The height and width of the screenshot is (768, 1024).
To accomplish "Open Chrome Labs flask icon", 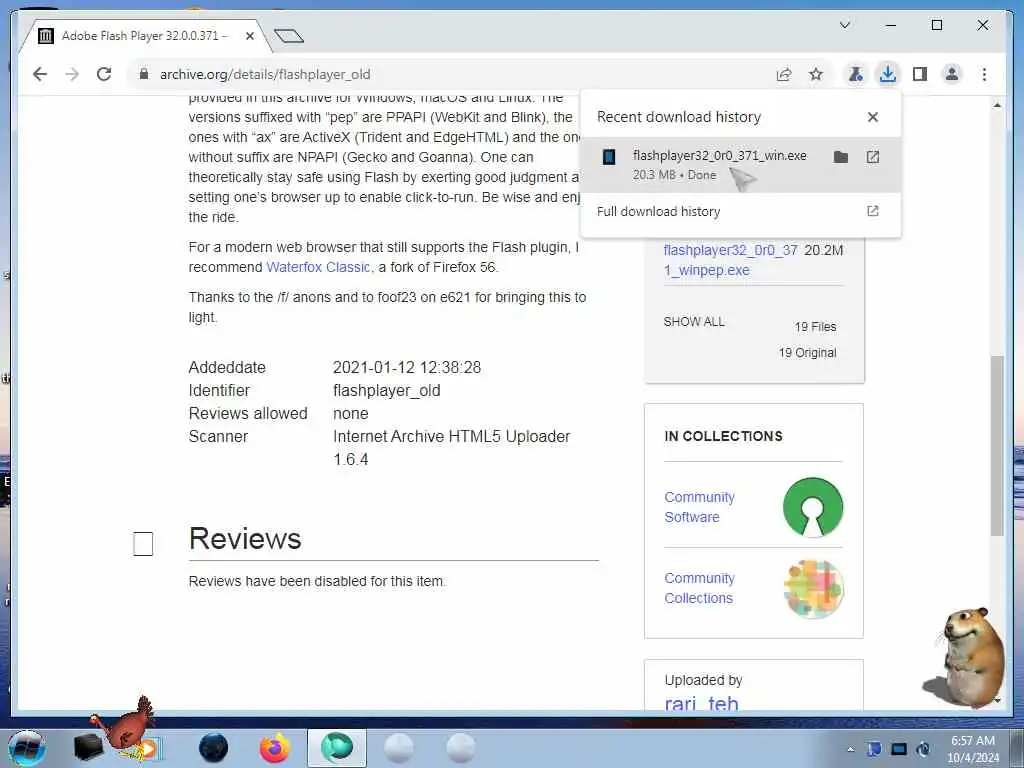I will pyautogui.click(x=856, y=74).
